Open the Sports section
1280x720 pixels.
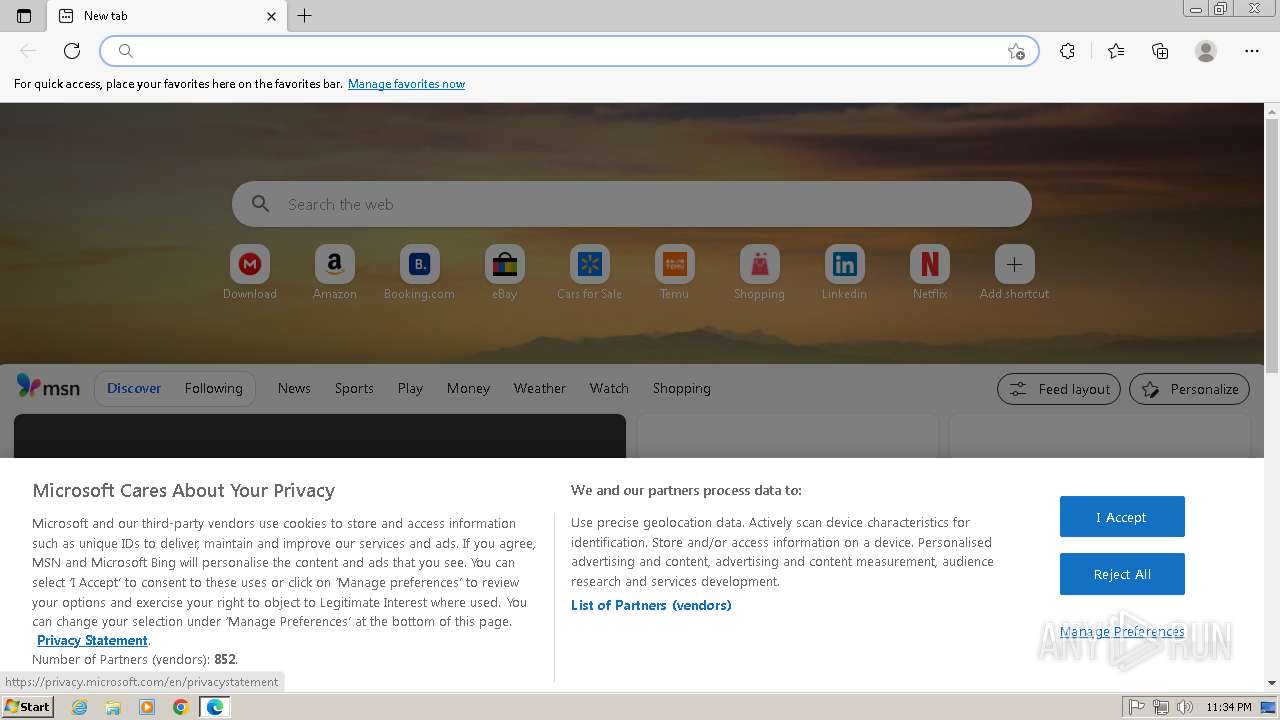click(x=354, y=388)
